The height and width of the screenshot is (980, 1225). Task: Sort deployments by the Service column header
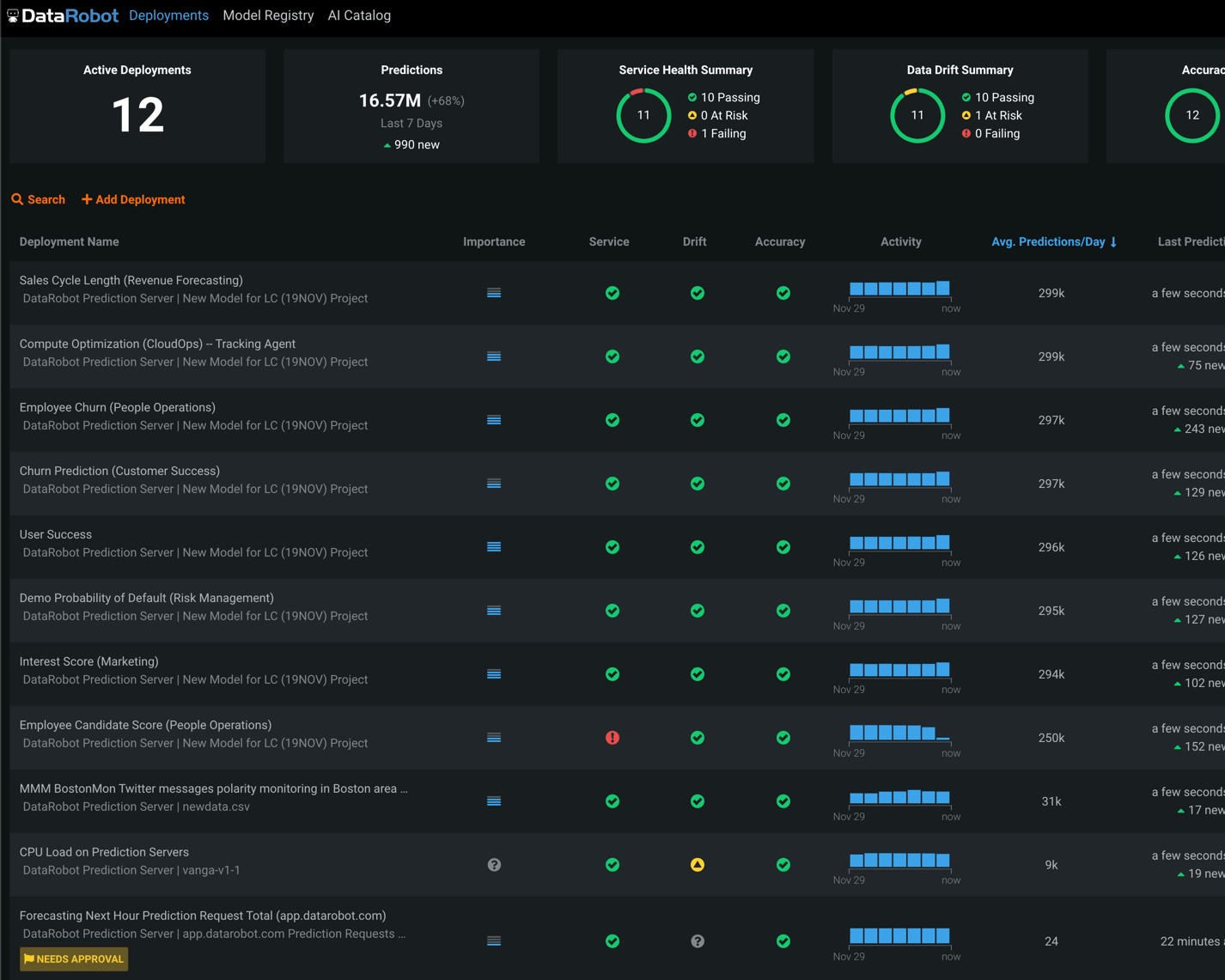click(608, 241)
